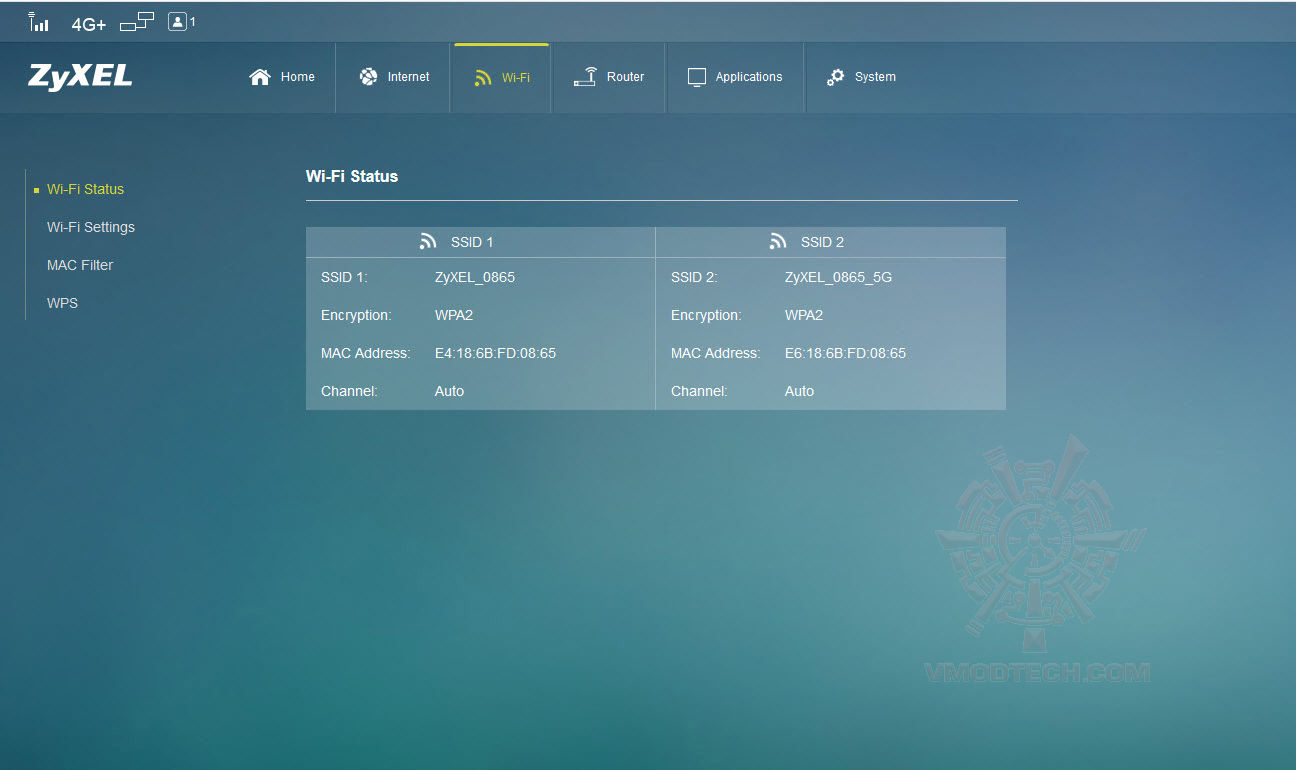Open the Internet tab

pyautogui.click(x=394, y=77)
